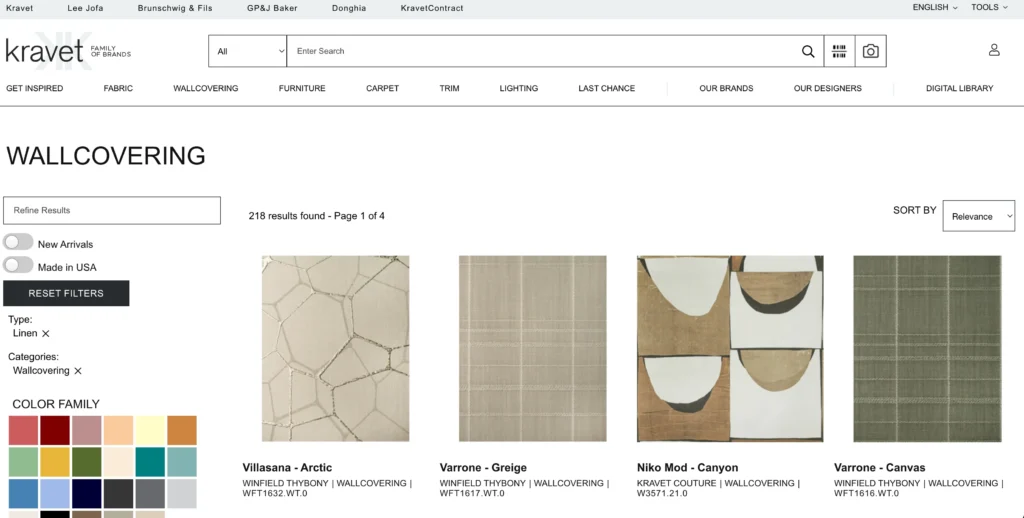Open the Sort By Relevance dropdown
Screen dimensions: 1024x518
point(978,216)
